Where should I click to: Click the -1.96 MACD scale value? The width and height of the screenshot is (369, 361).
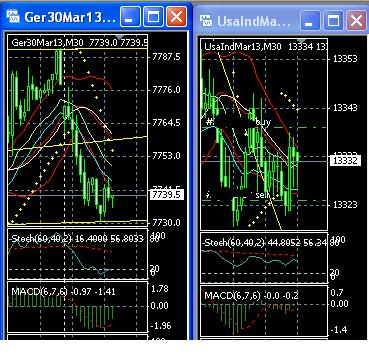pyautogui.click(x=161, y=325)
